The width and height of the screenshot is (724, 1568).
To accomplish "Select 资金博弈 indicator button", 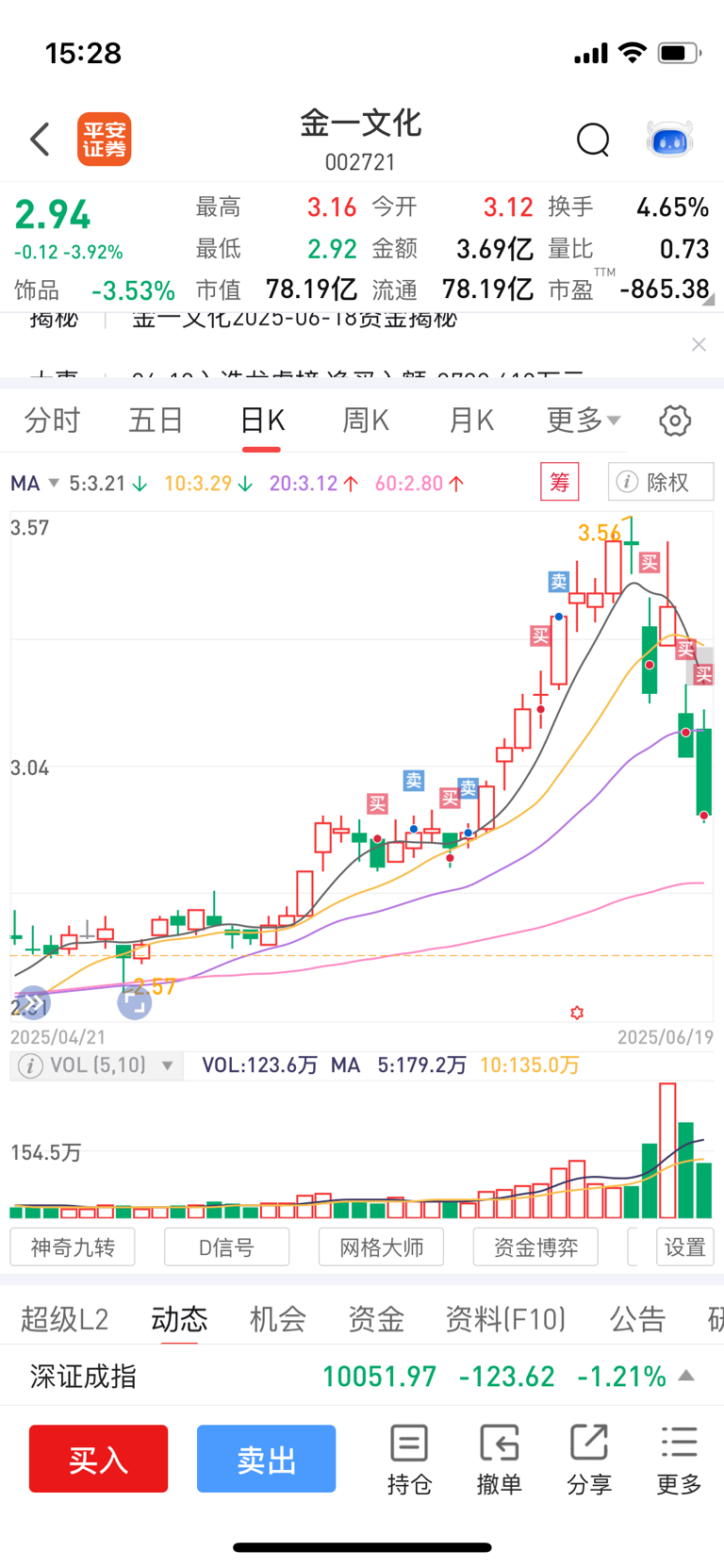I will pyautogui.click(x=535, y=1247).
